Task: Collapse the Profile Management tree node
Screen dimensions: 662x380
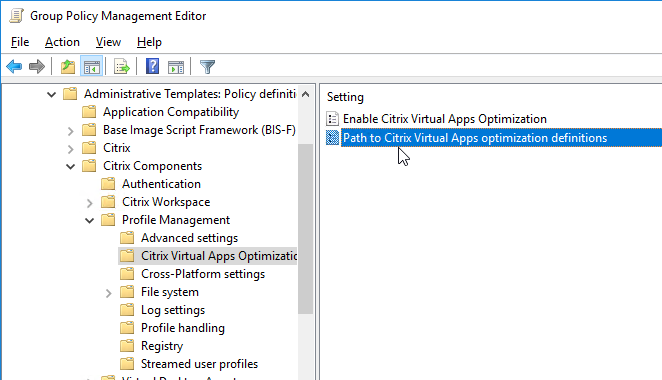Action: click(90, 220)
